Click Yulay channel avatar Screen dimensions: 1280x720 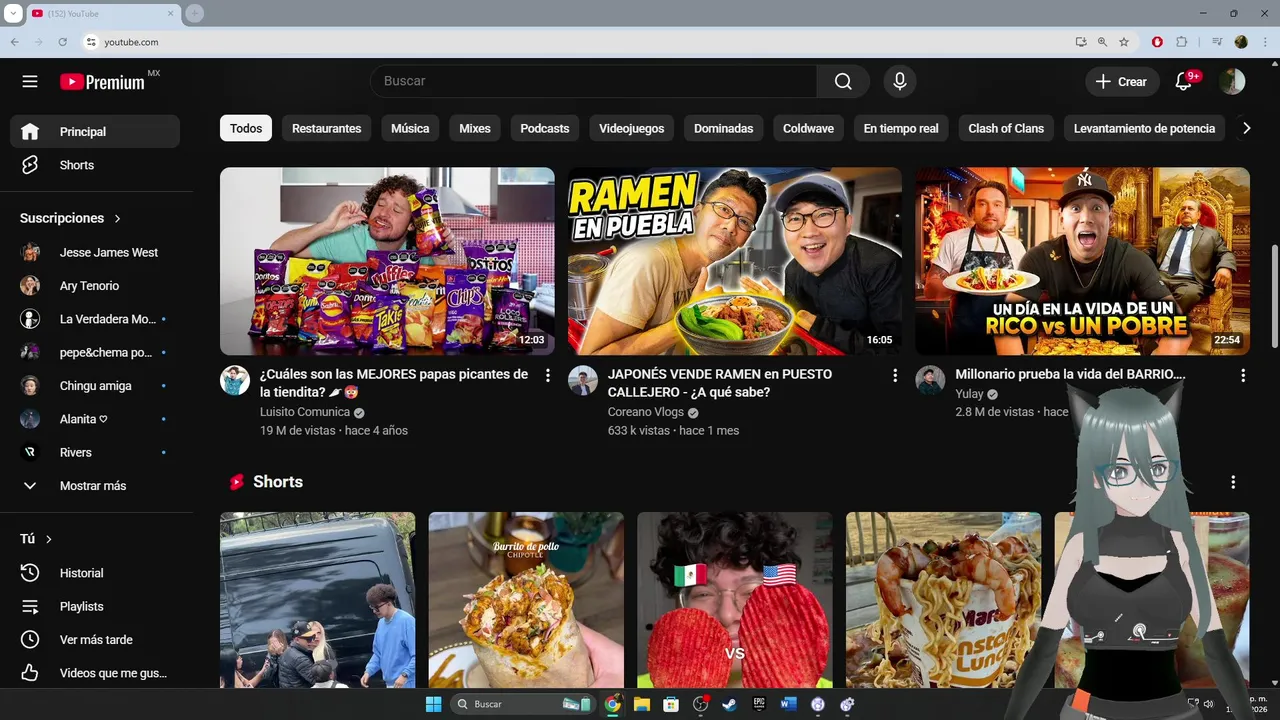click(930, 380)
